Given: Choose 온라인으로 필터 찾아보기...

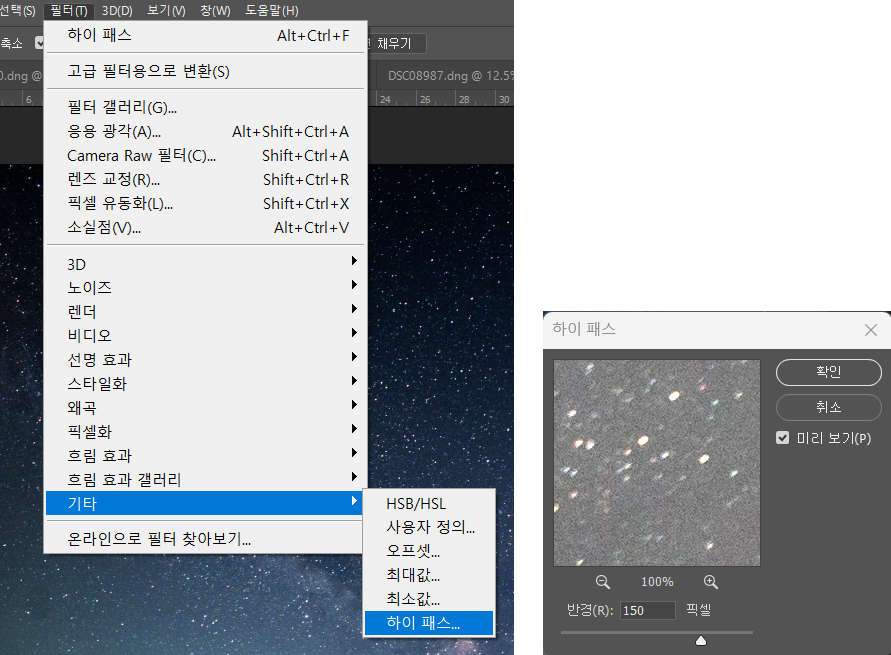Looking at the screenshot, I should click(204, 539).
